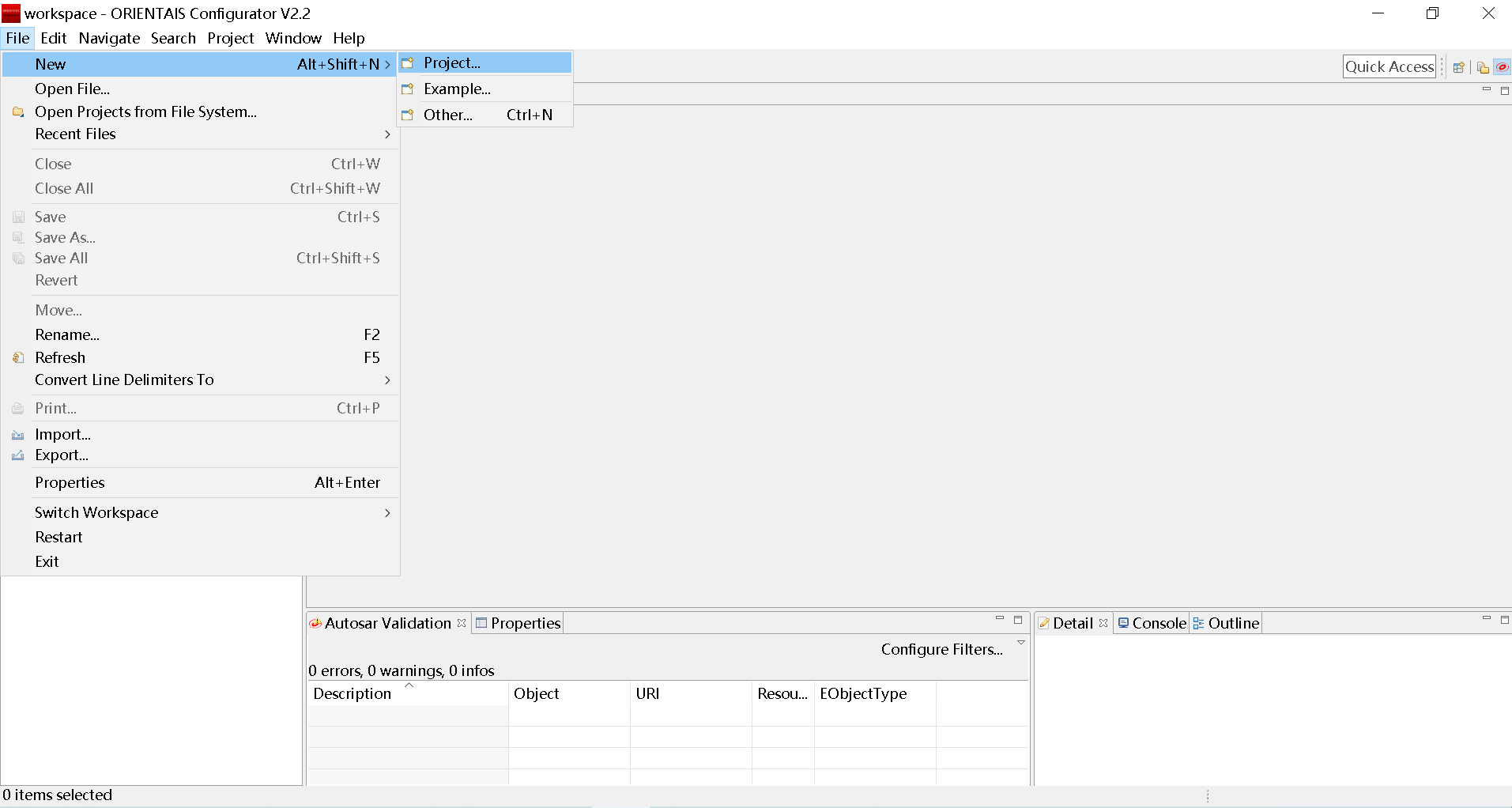Close the Detail tab

(x=1103, y=623)
